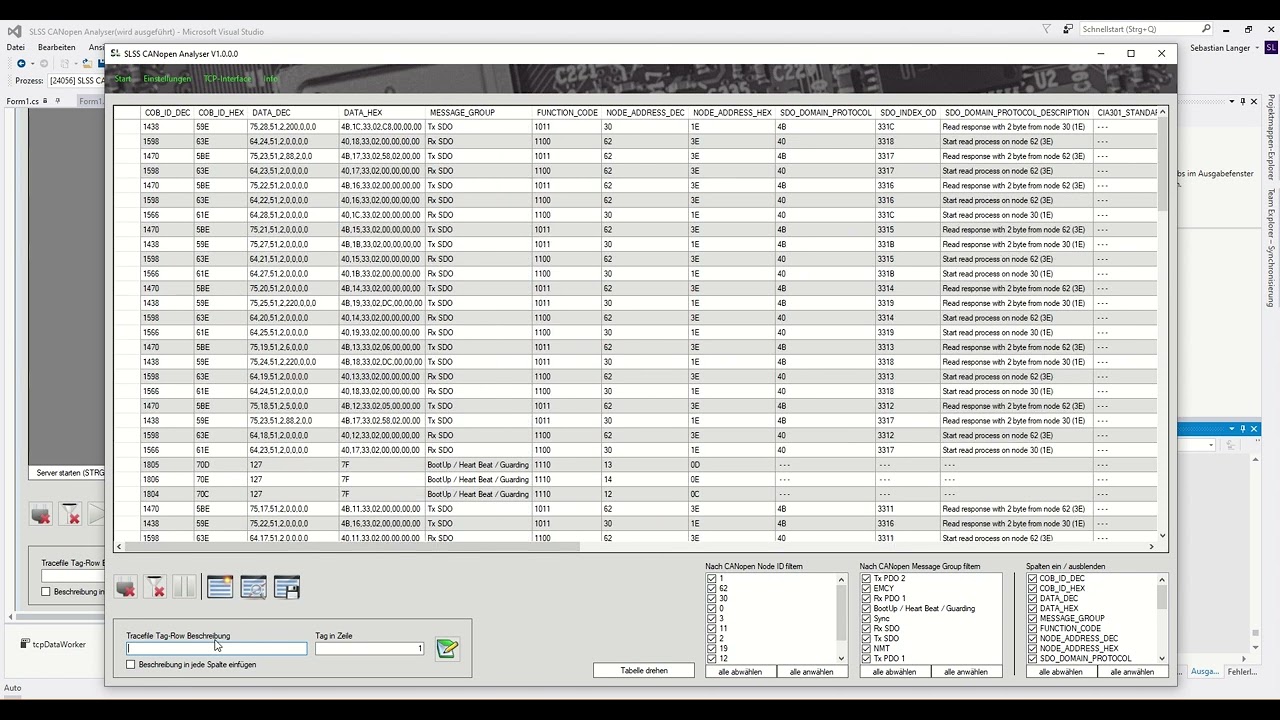The image size is (1280, 720).
Task: Click 'alle anwählen' under Node ID filter
Action: pyautogui.click(x=812, y=672)
